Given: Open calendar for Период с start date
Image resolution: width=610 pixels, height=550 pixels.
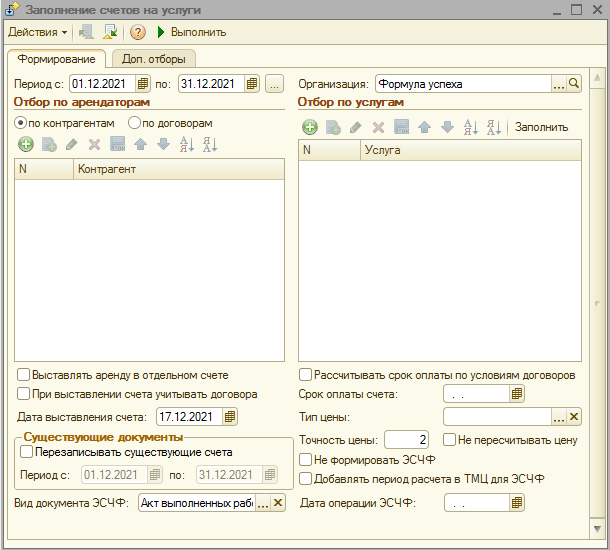Looking at the screenshot, I should pos(143,84).
